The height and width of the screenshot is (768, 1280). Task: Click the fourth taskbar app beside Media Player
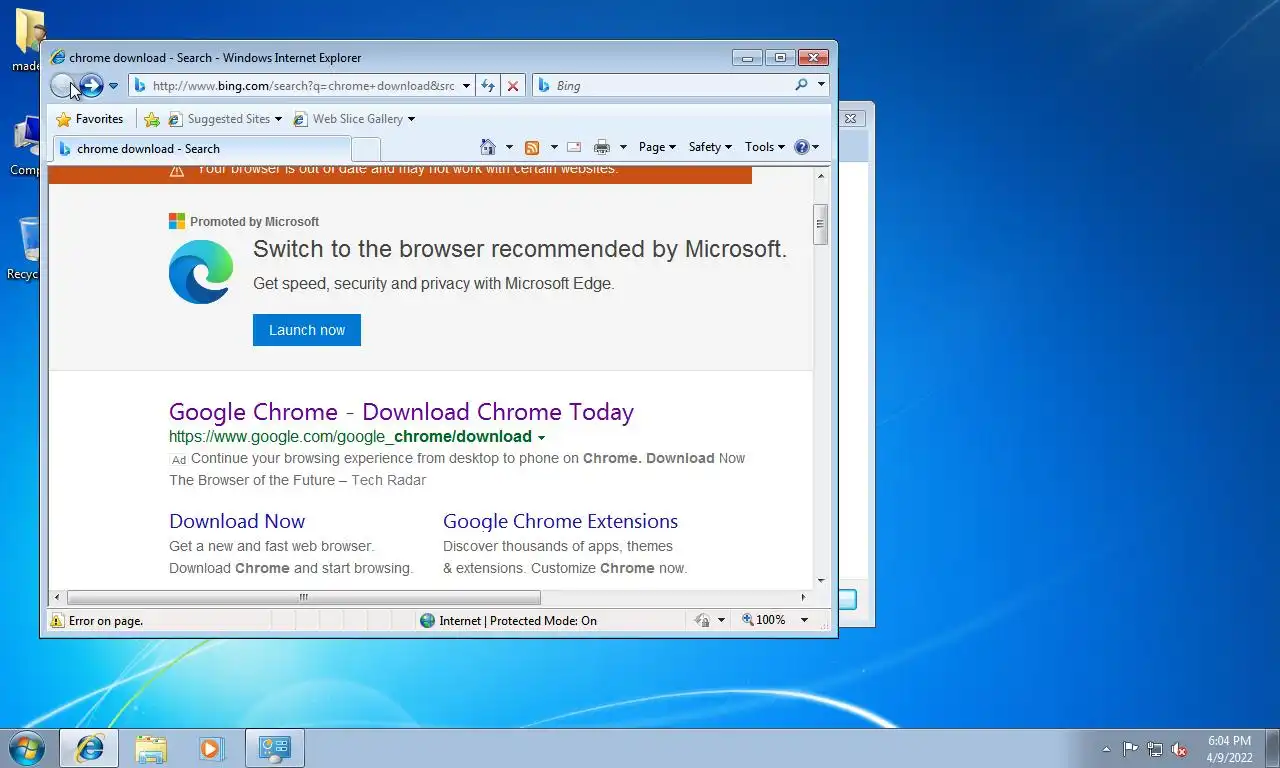(274, 748)
